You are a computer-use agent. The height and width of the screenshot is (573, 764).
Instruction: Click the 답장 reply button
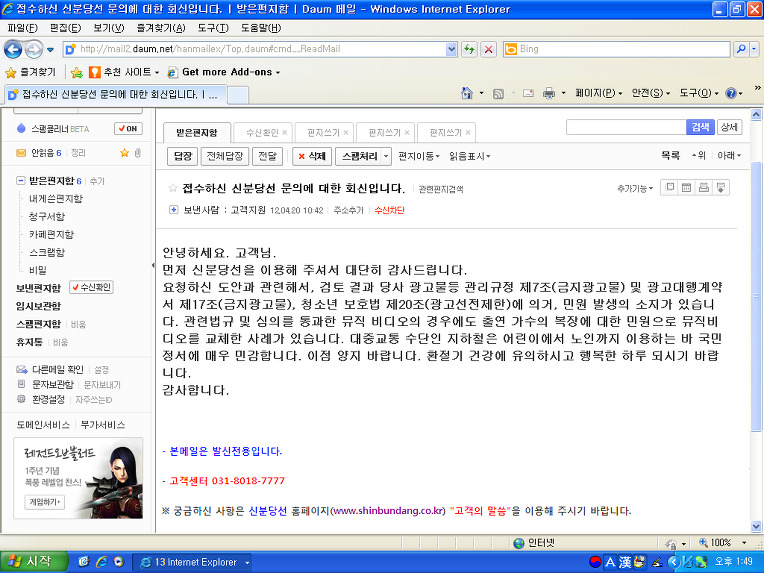pyautogui.click(x=182, y=156)
